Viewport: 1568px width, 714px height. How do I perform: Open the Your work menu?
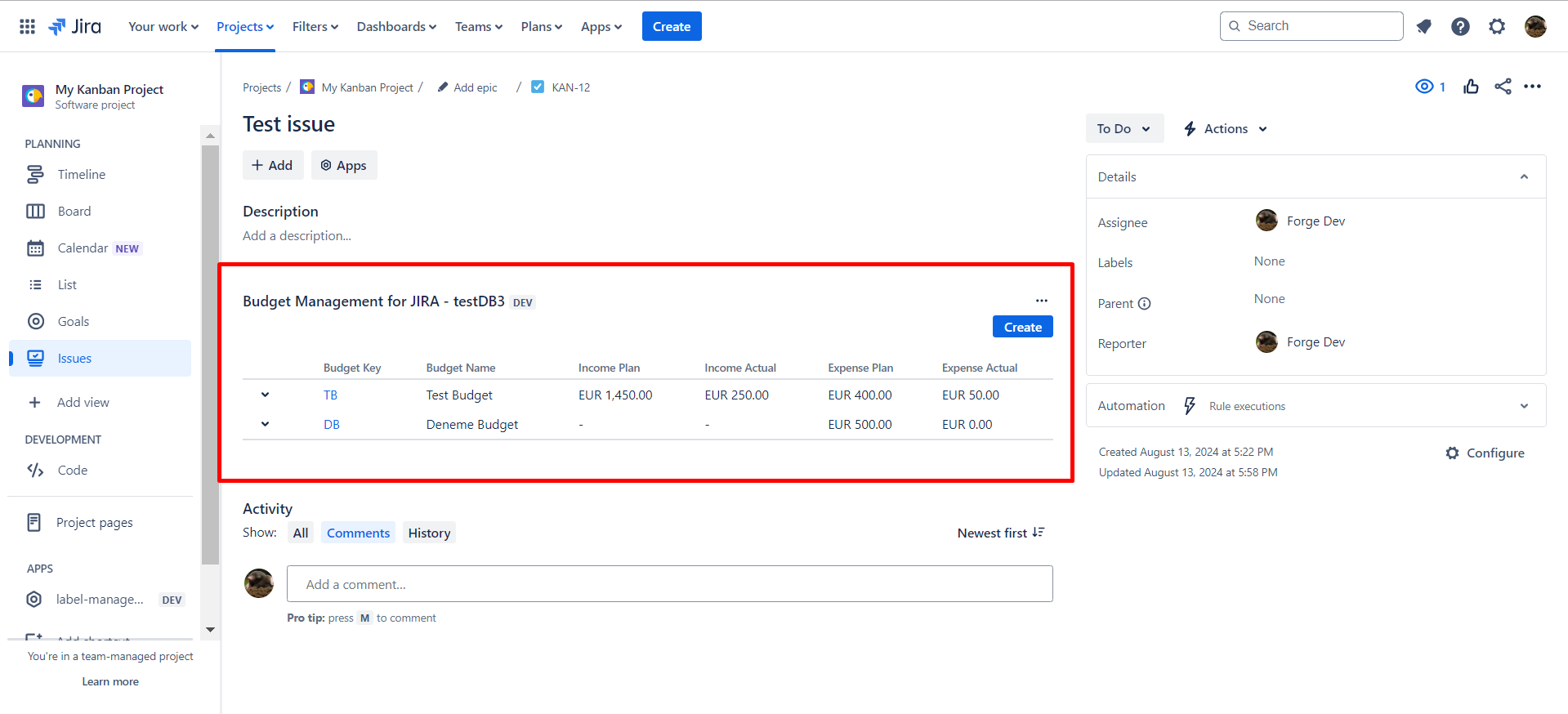coord(163,27)
